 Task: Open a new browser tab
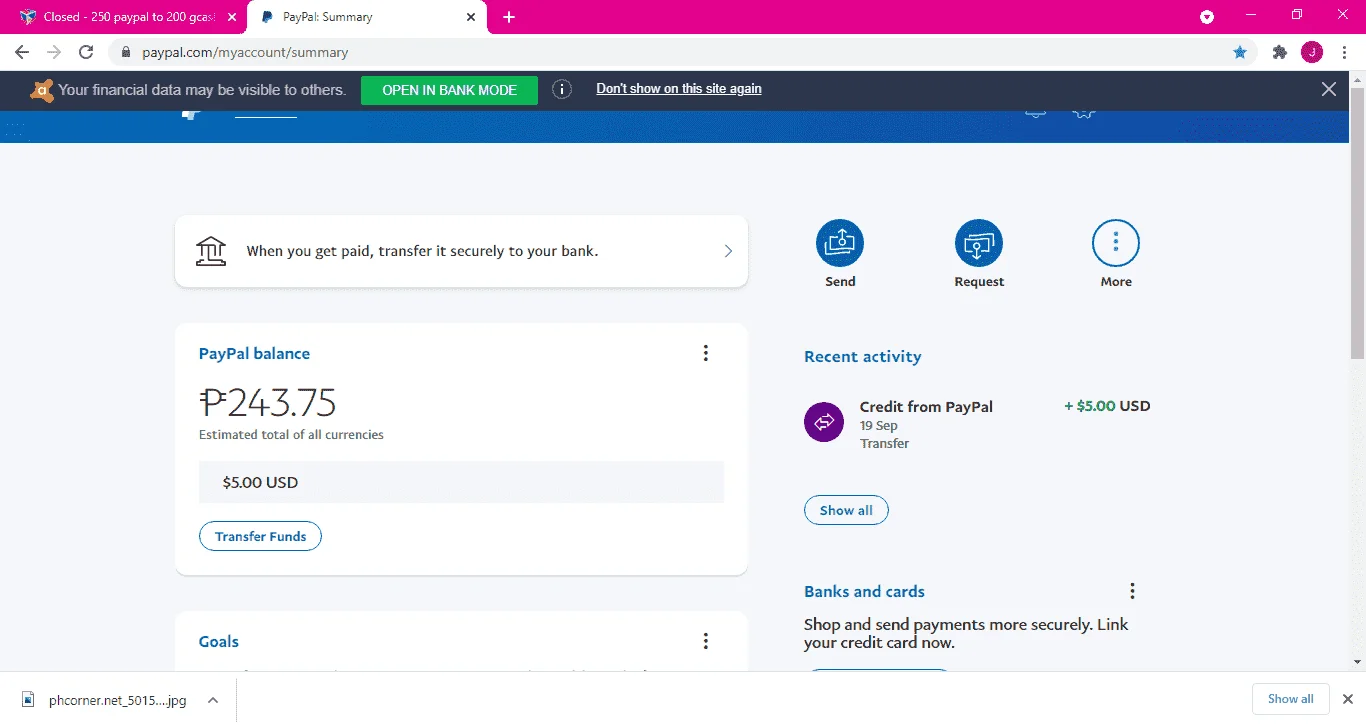click(x=509, y=17)
